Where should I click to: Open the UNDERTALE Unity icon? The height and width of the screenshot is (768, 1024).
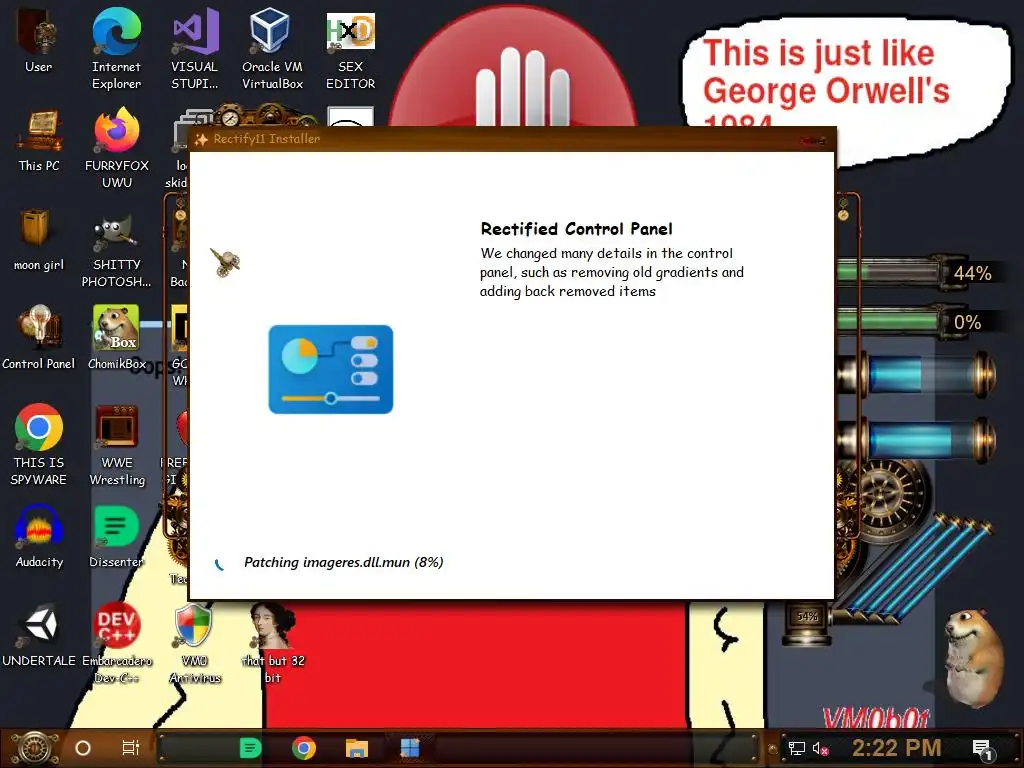[39, 635]
